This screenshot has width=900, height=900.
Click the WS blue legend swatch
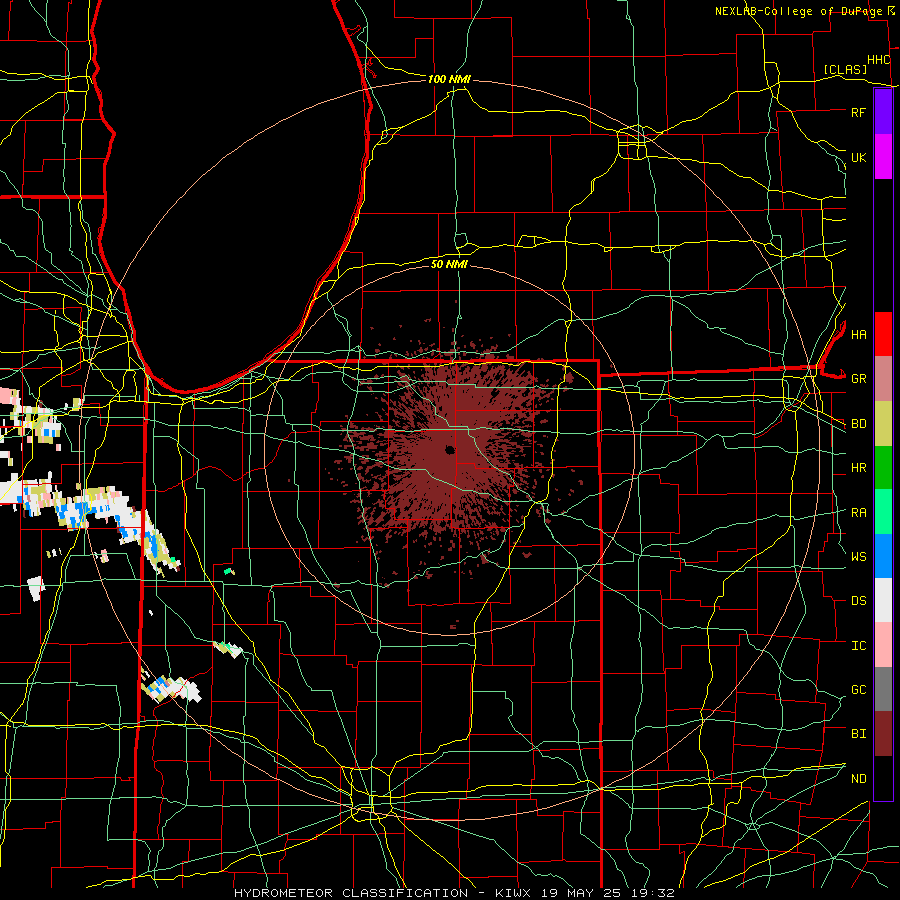click(883, 556)
